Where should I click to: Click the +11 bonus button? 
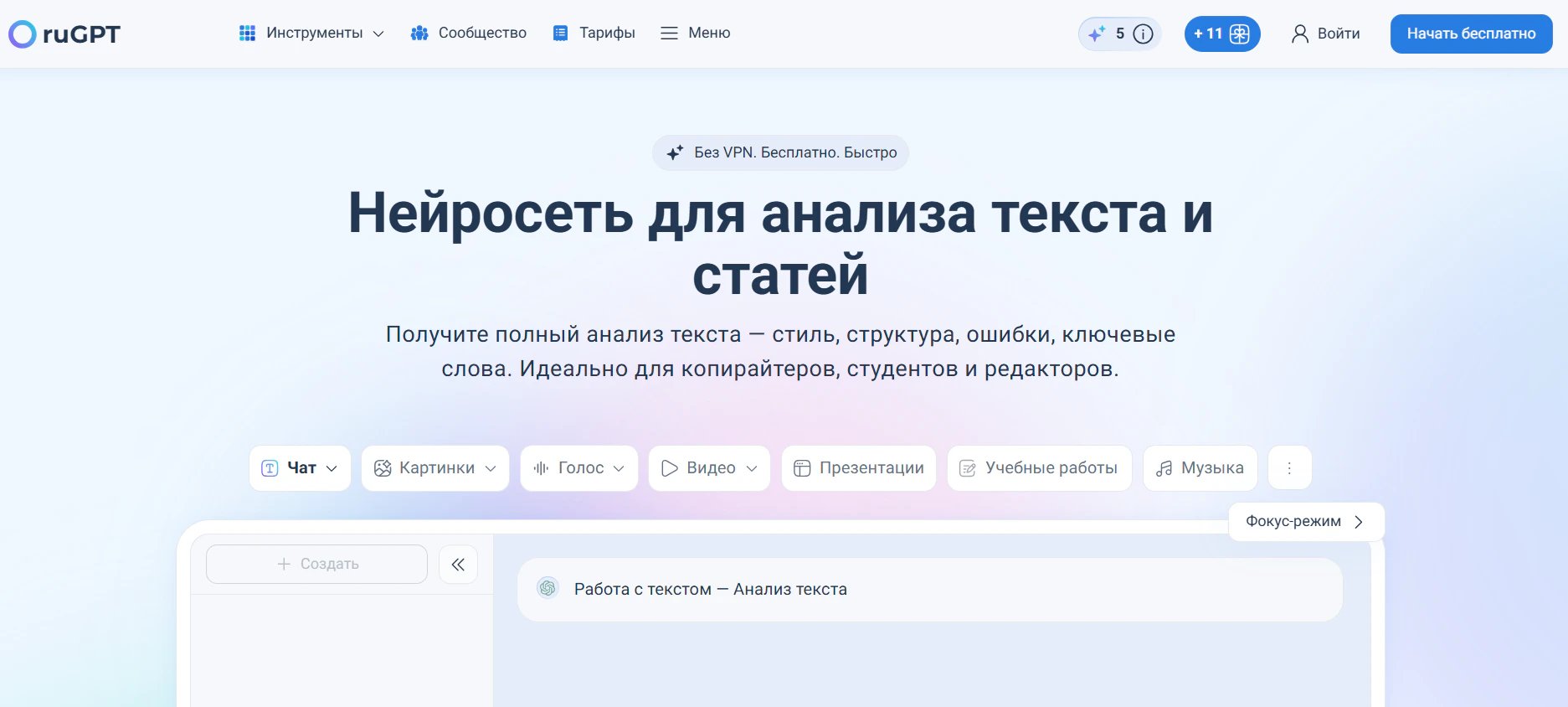click(x=1222, y=34)
